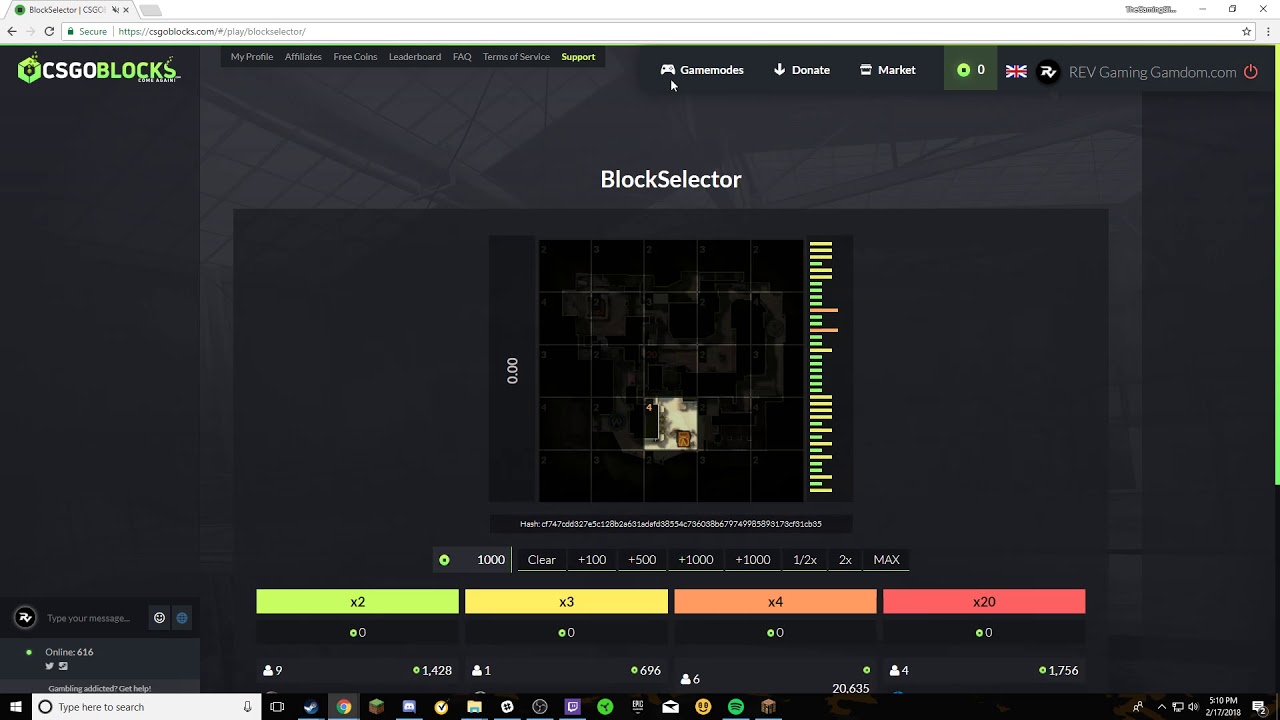Image resolution: width=1280 pixels, height=720 pixels.
Task: Open the Donate page
Action: (x=802, y=70)
